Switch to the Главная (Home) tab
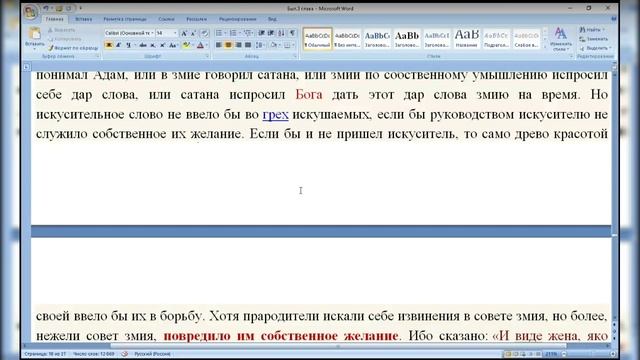 (x=54, y=19)
